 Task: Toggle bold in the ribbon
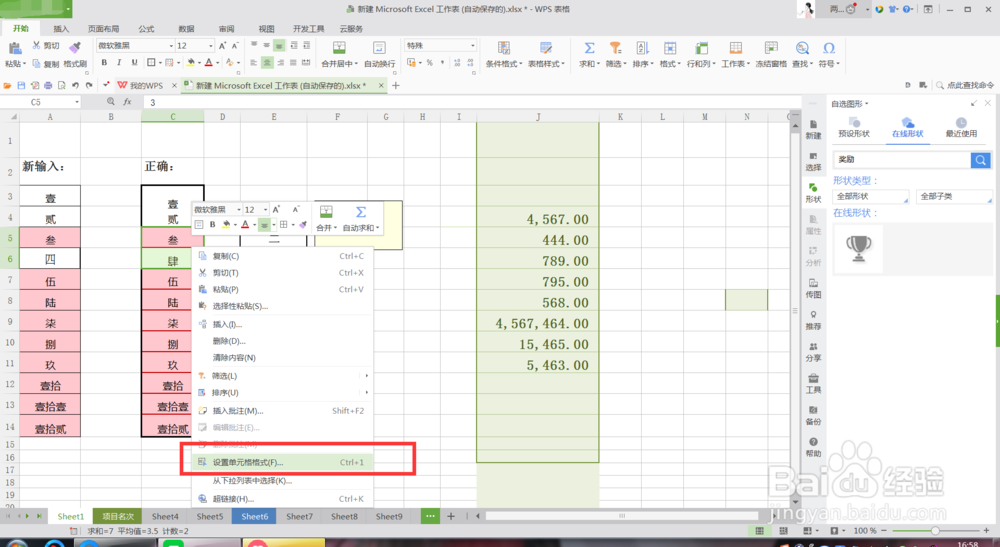point(104,62)
